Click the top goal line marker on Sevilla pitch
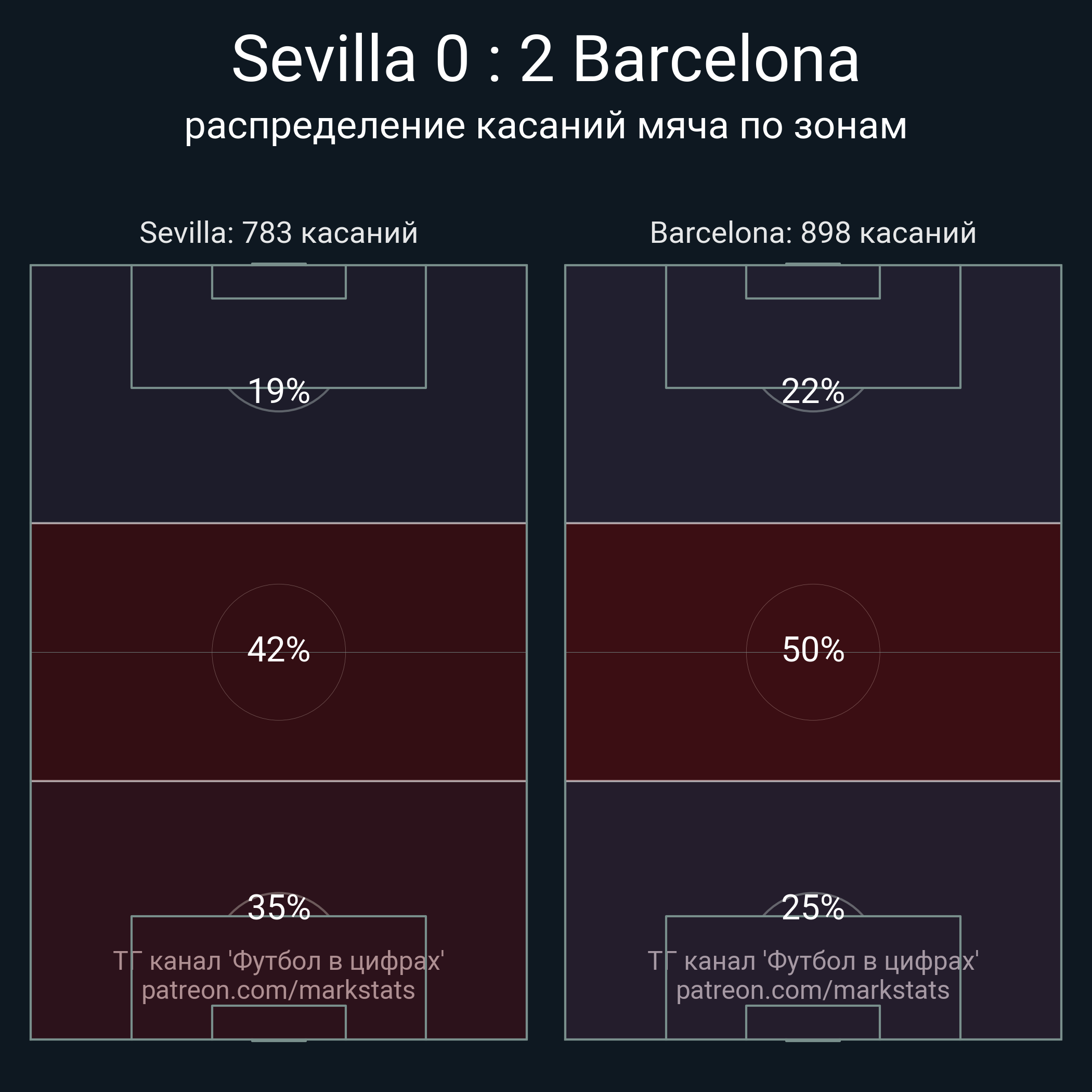 tap(279, 264)
